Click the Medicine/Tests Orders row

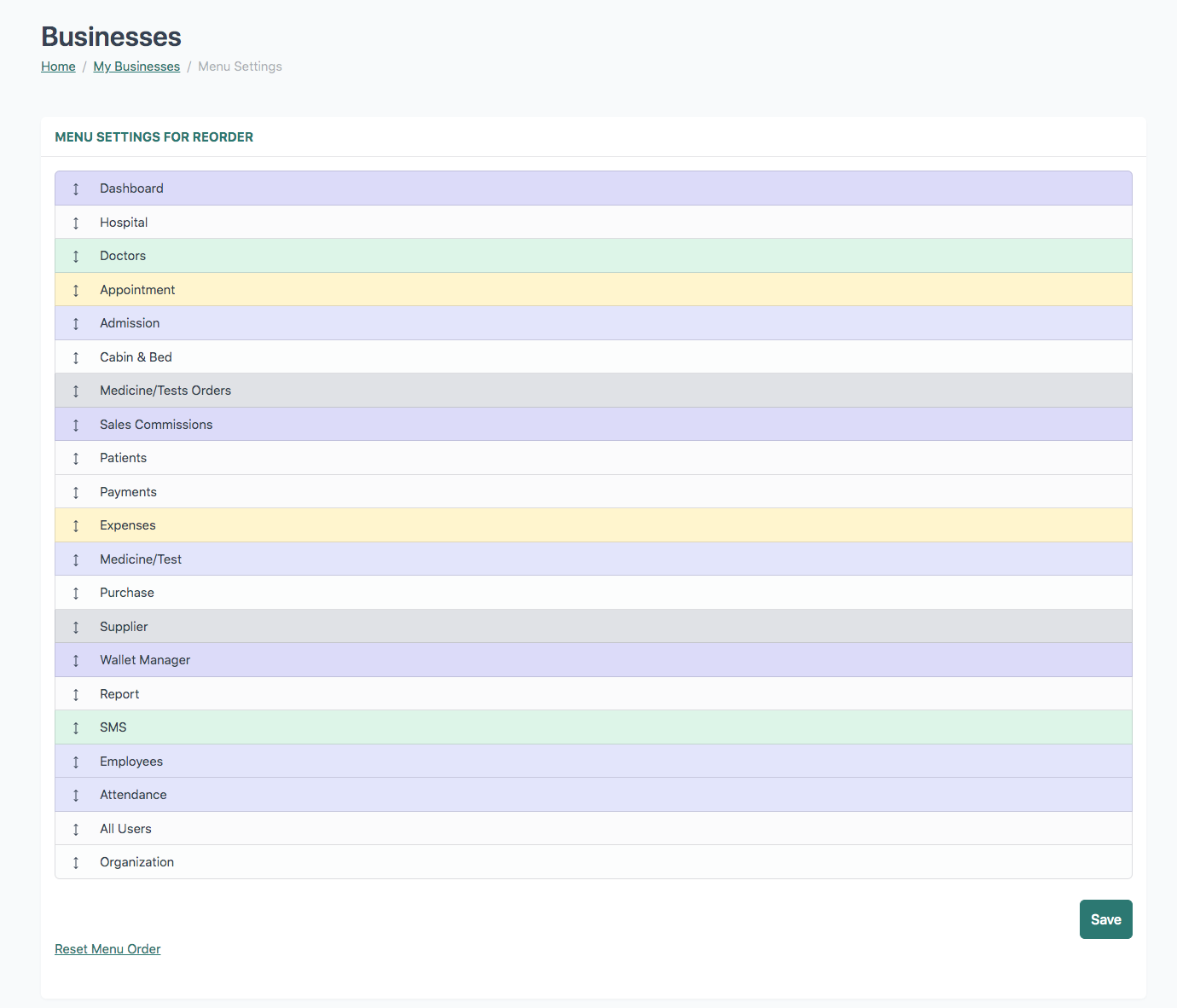165,391
